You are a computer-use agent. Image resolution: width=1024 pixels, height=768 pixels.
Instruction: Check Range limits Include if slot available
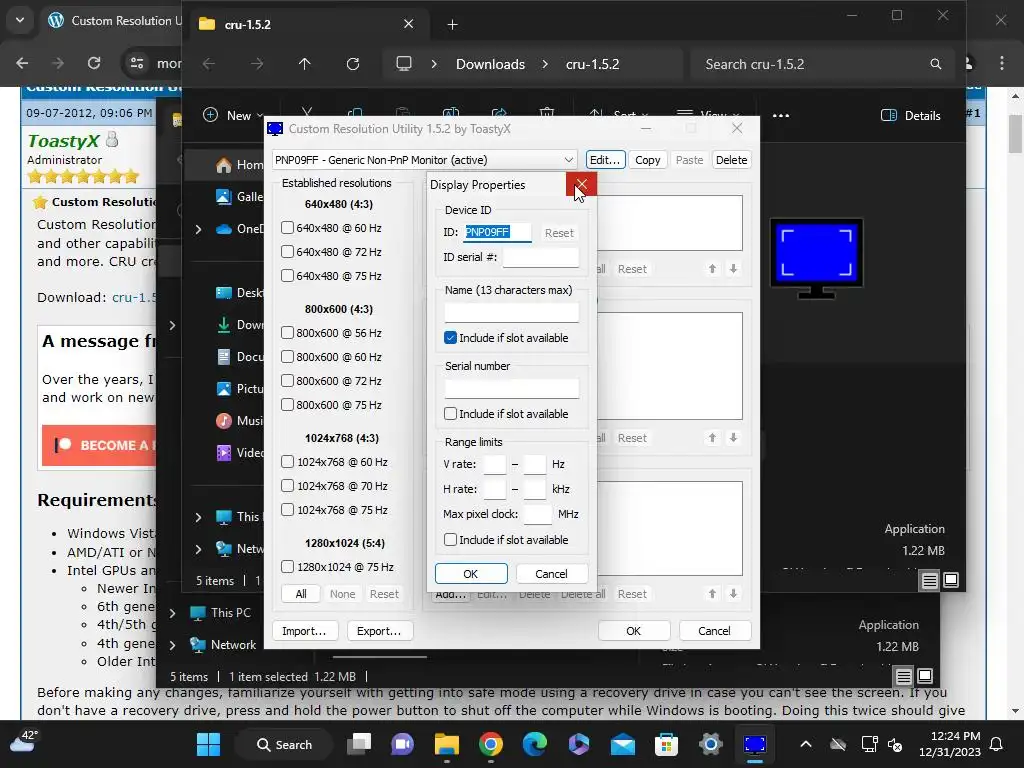450,540
